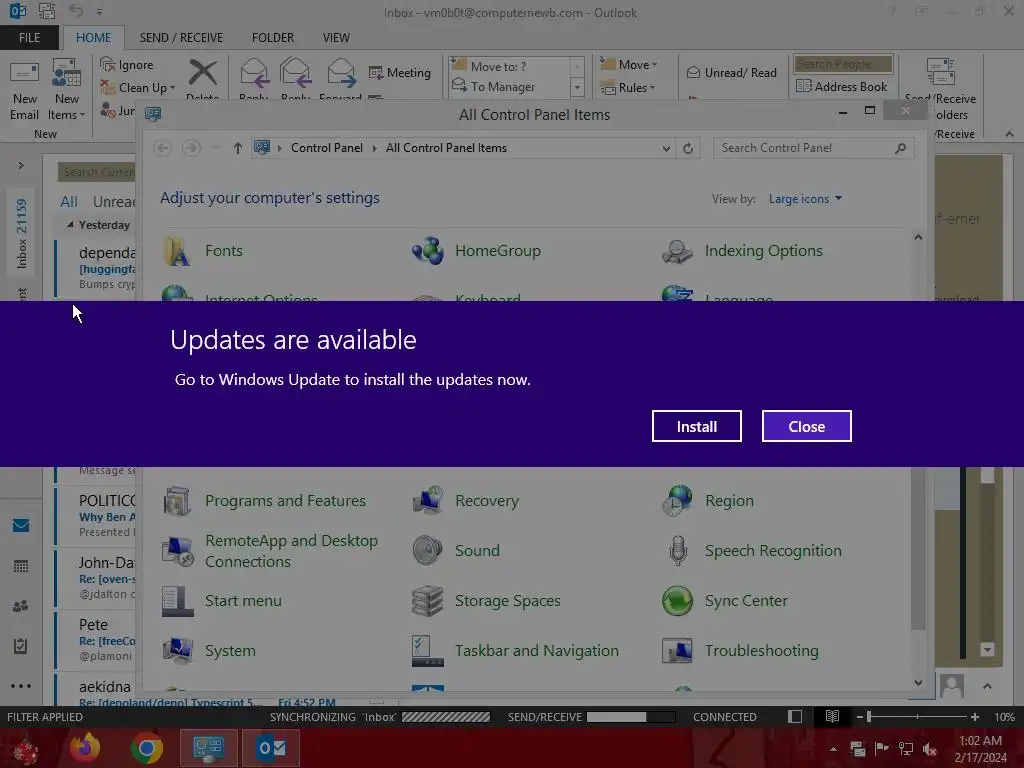1024x768 pixels.
Task: Switch to VIEW ribbon tab
Action: click(336, 38)
